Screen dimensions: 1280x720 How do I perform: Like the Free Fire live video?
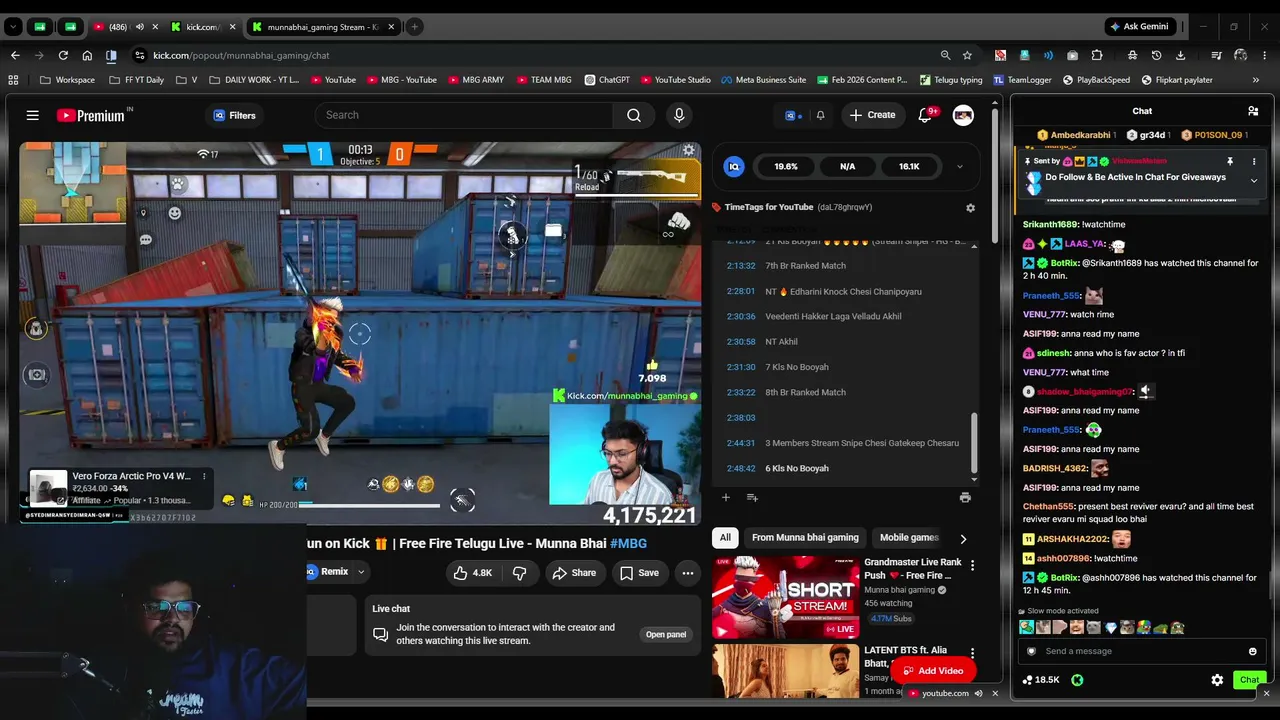pos(472,573)
